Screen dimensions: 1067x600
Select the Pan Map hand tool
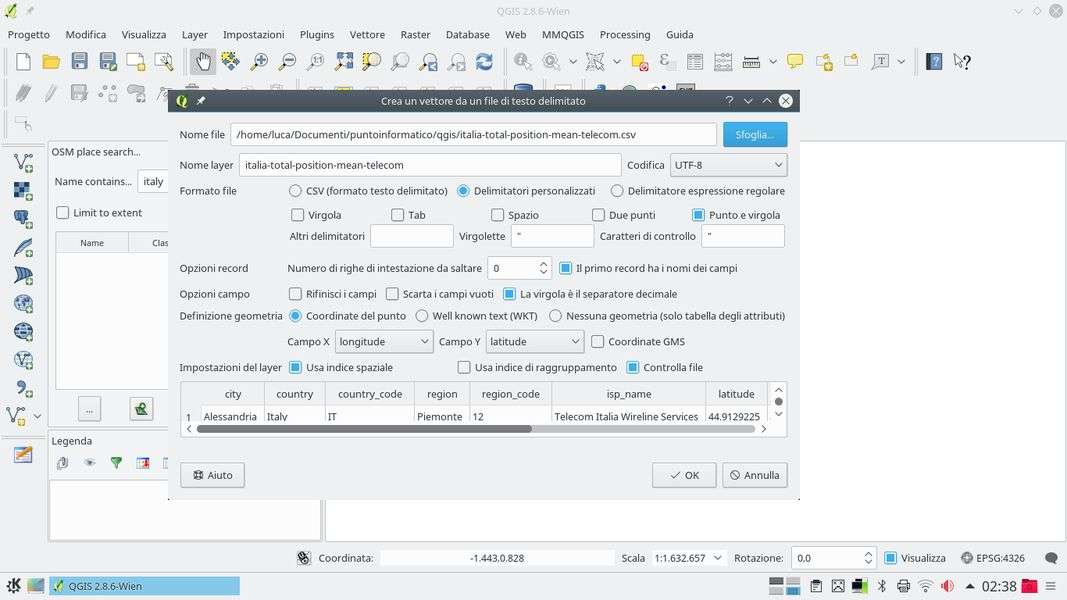click(x=203, y=61)
